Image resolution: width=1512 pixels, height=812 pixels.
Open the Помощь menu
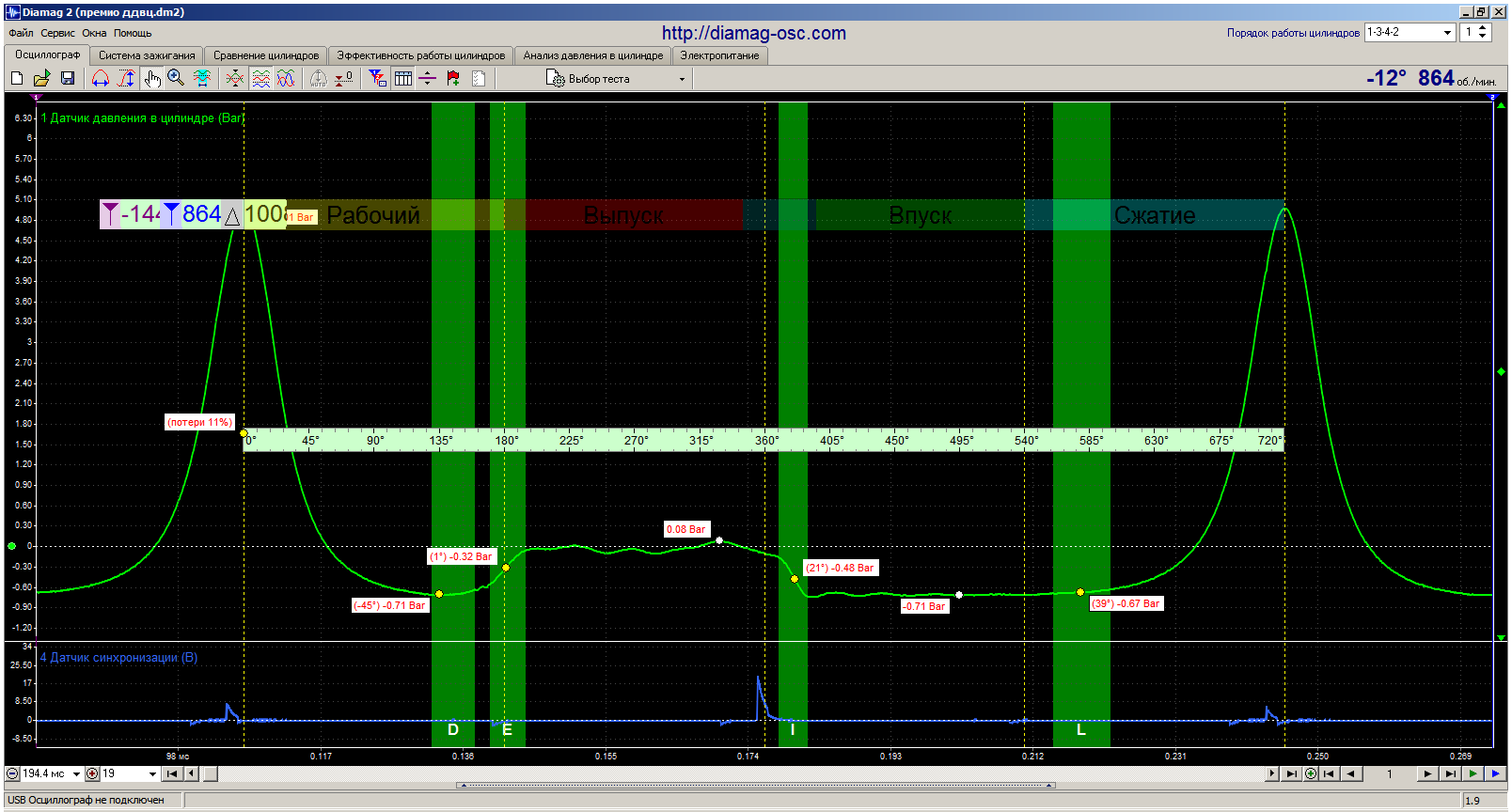click(x=133, y=33)
